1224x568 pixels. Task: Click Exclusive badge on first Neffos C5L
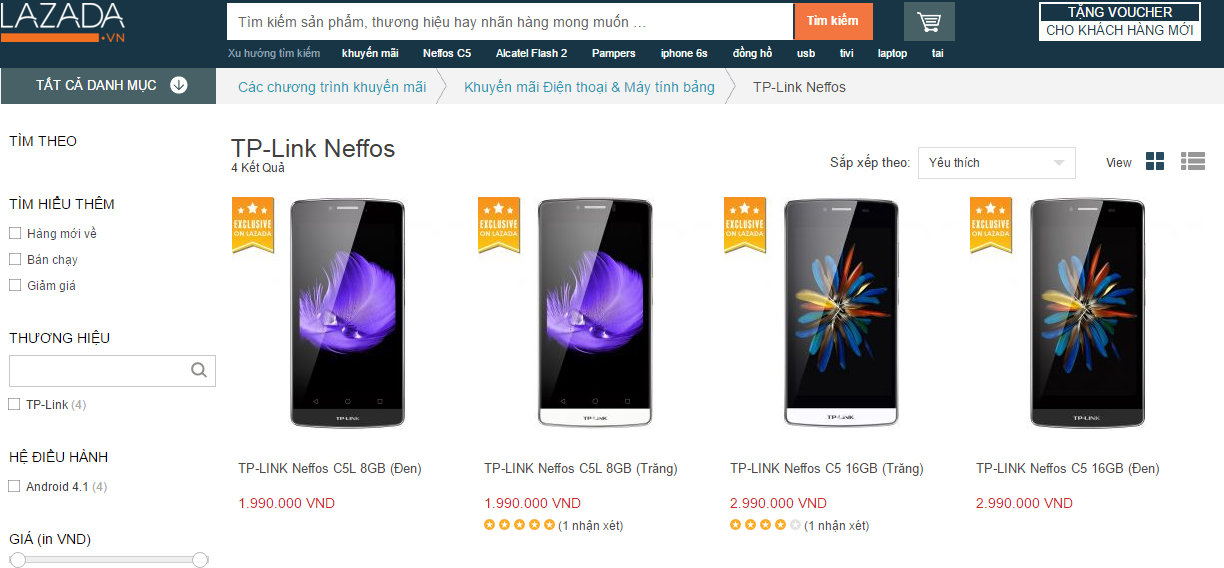(x=252, y=224)
